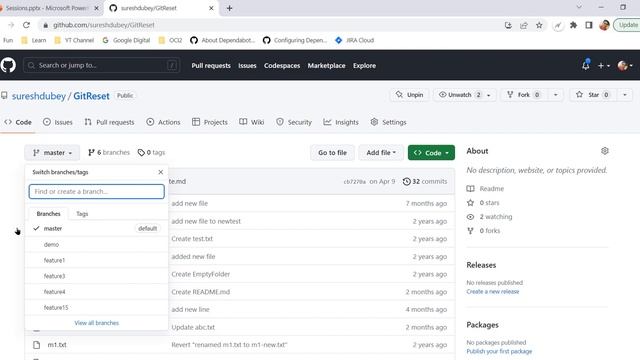Screen dimensions: 640x360
Task: Open the Issues repository tab
Action: (x=58, y=122)
